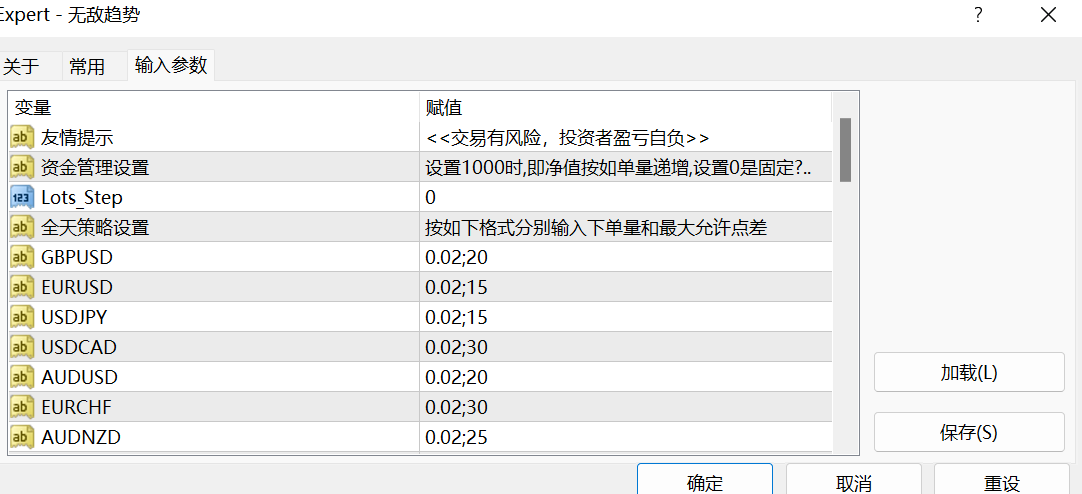Click the string icon beside AUDNZD

[22, 437]
